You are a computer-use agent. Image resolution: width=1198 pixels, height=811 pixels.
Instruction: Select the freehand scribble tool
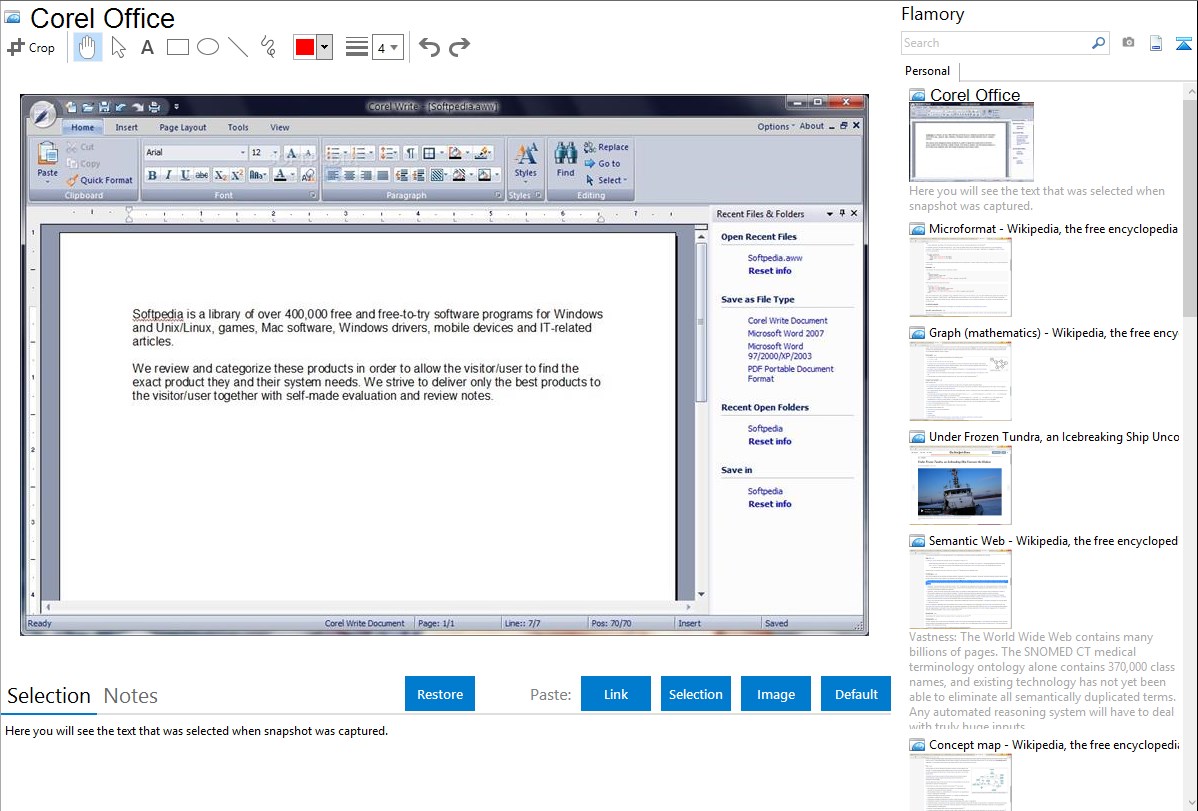point(268,47)
